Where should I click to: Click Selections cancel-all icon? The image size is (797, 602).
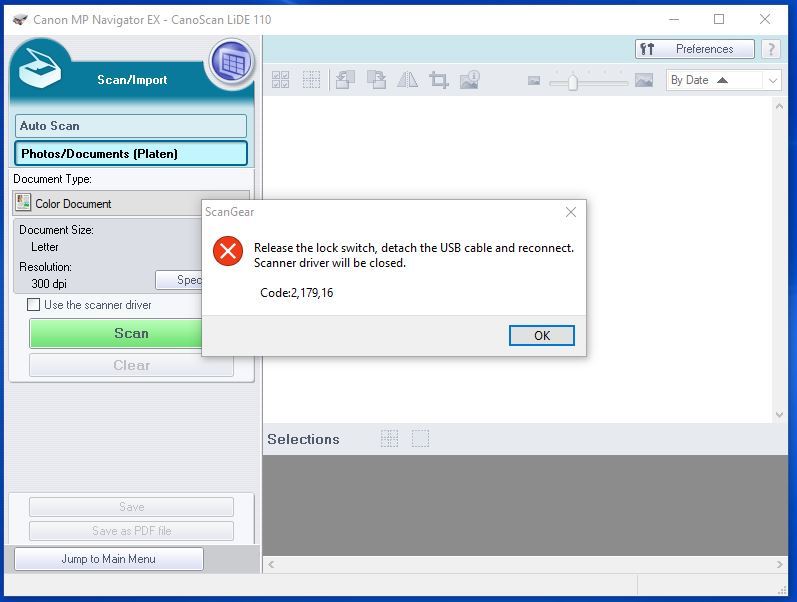(x=420, y=438)
